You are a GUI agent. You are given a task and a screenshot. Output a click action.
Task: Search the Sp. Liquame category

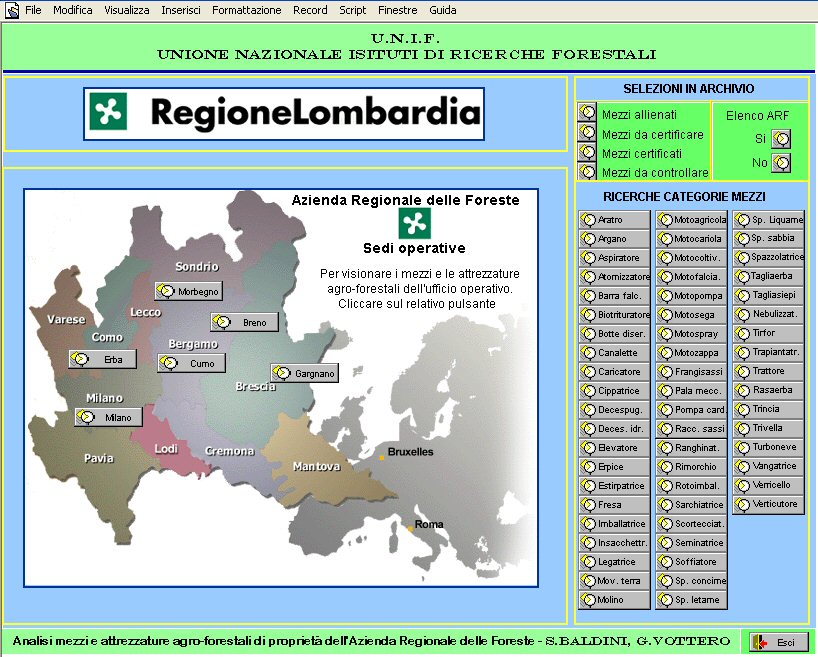pos(769,220)
